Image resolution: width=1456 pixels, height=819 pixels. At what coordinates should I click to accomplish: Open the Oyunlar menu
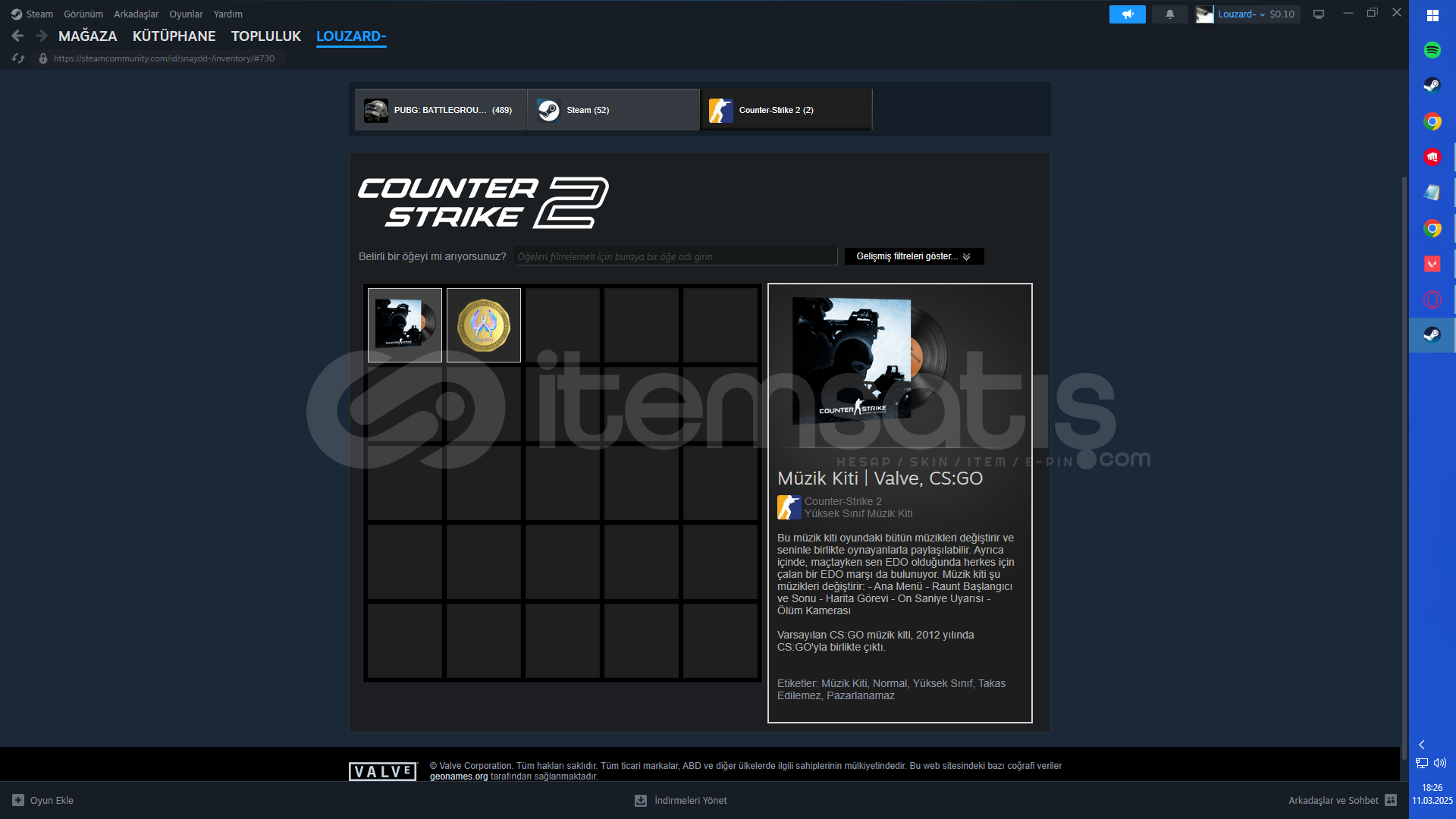[186, 14]
